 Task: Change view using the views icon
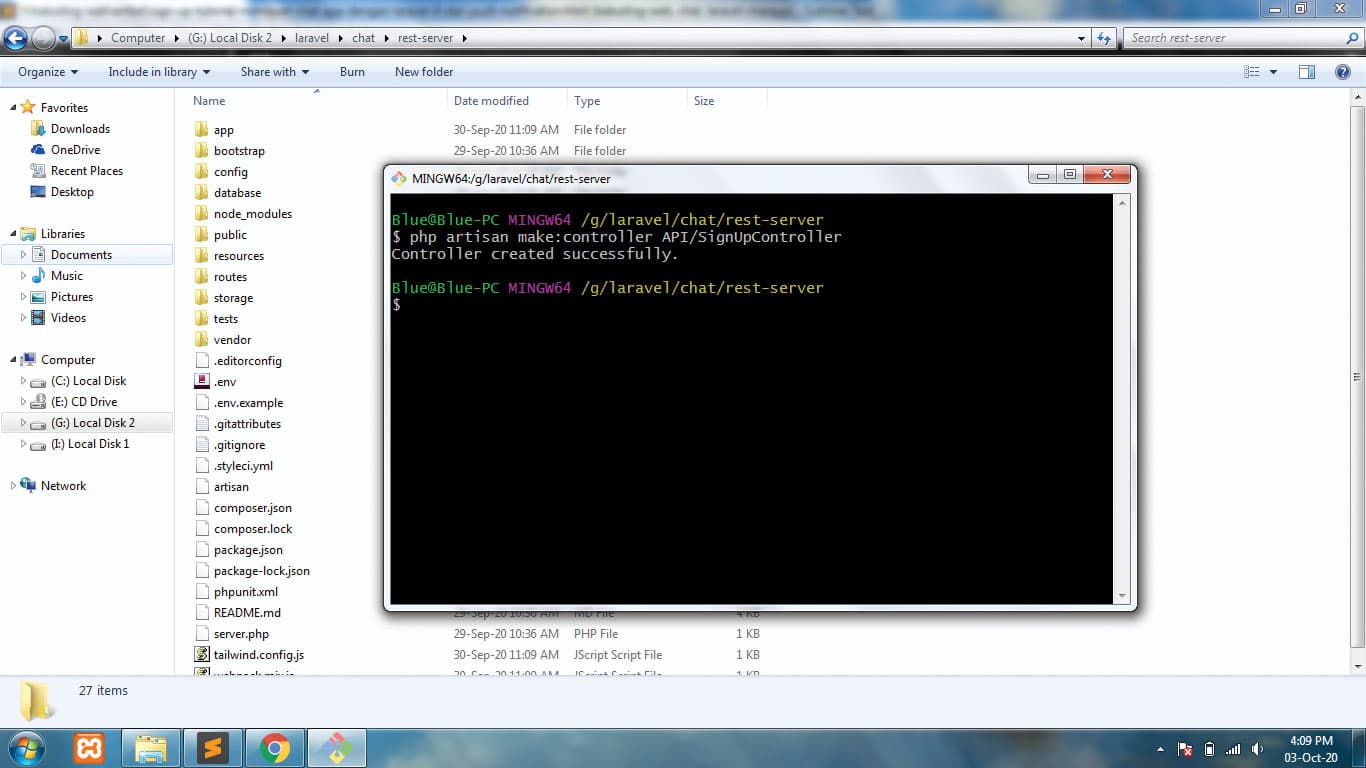click(1252, 72)
